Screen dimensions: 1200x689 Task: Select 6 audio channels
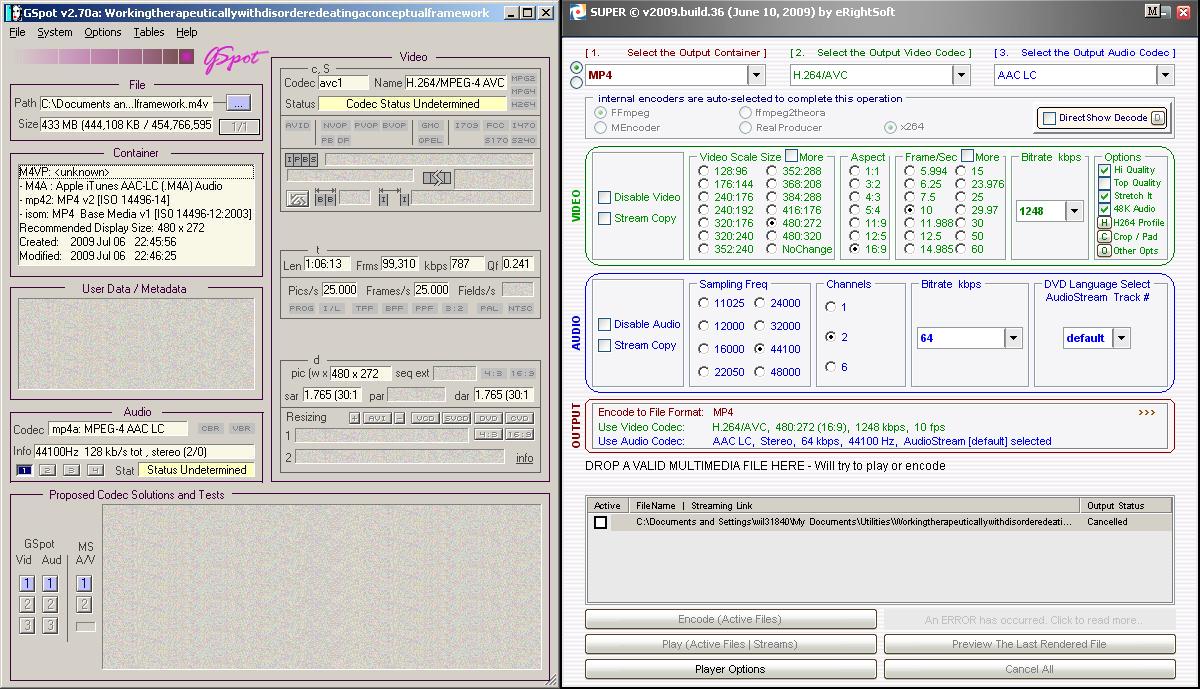tap(831, 367)
